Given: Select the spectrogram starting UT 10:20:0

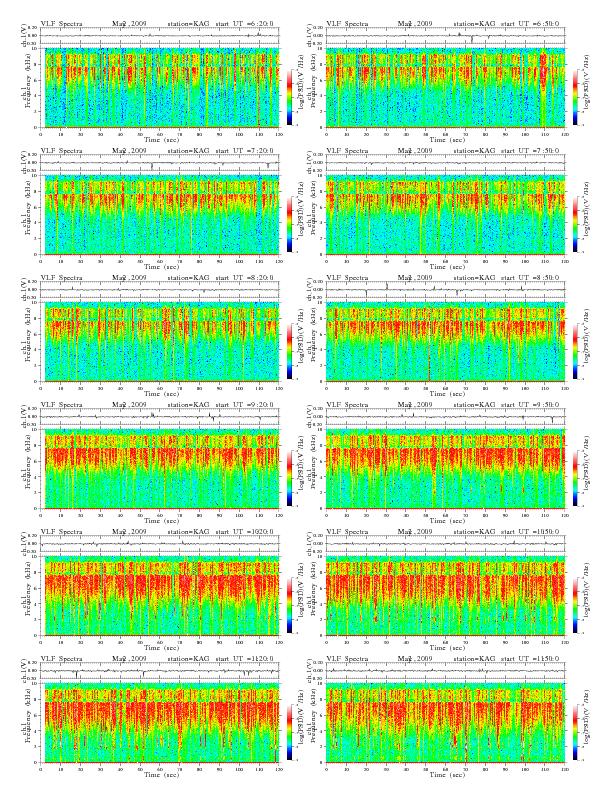Looking at the screenshot, I should (x=160, y=596).
